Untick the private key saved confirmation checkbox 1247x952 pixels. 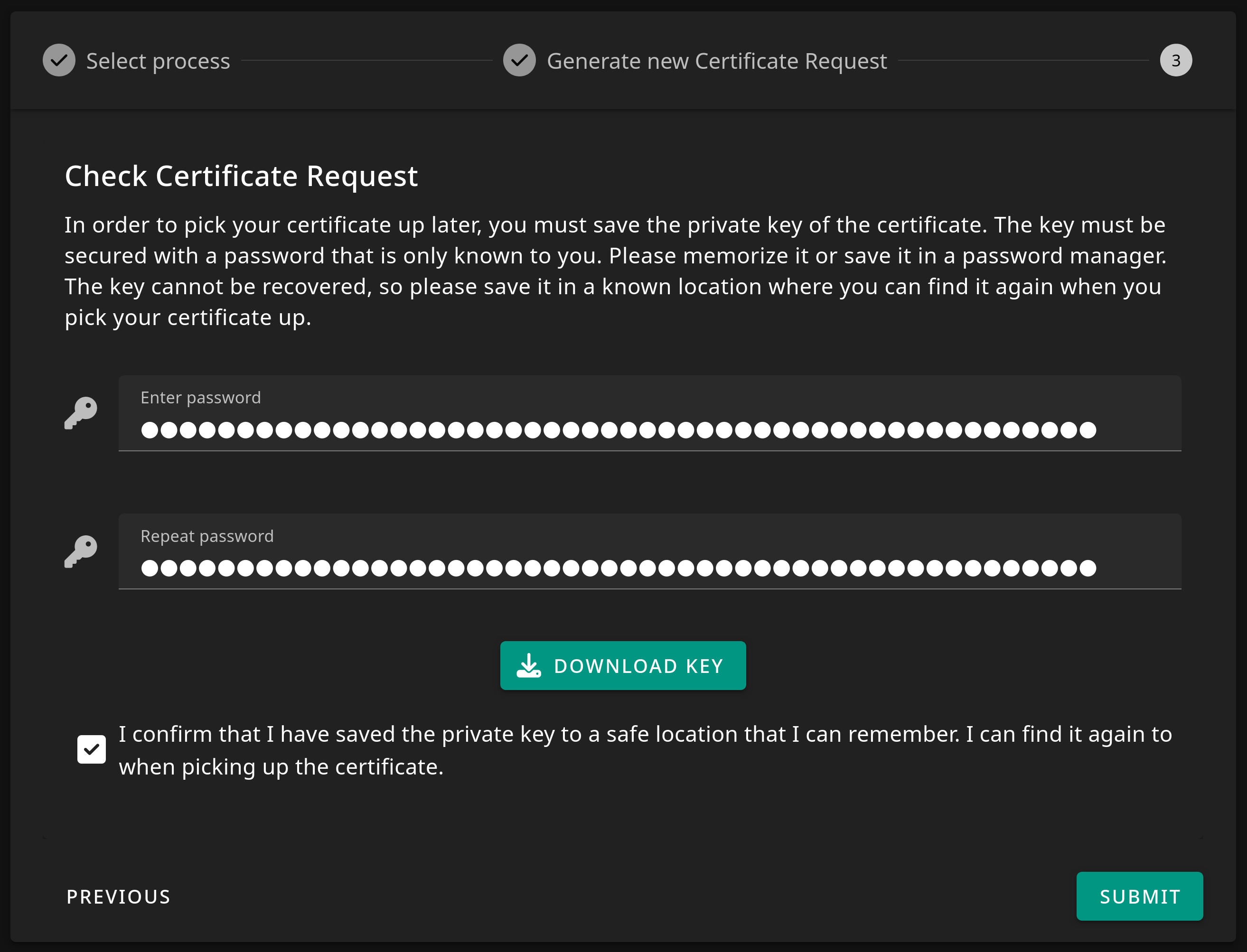[91, 750]
